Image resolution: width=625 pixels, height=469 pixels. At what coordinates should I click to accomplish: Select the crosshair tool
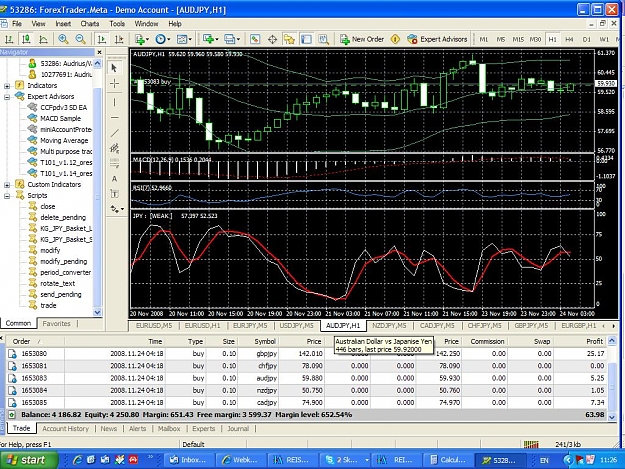(x=114, y=84)
